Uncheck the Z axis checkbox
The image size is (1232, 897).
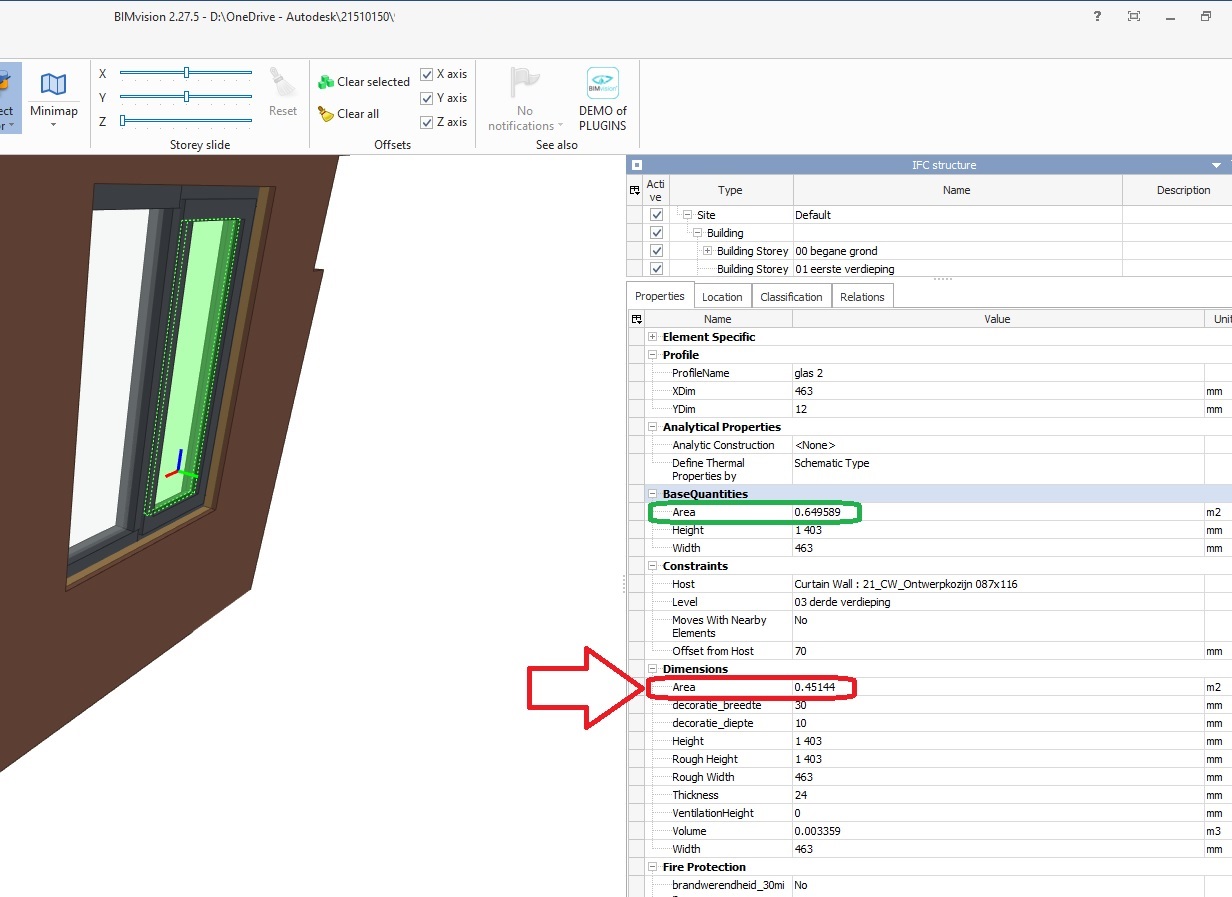[x=427, y=121]
